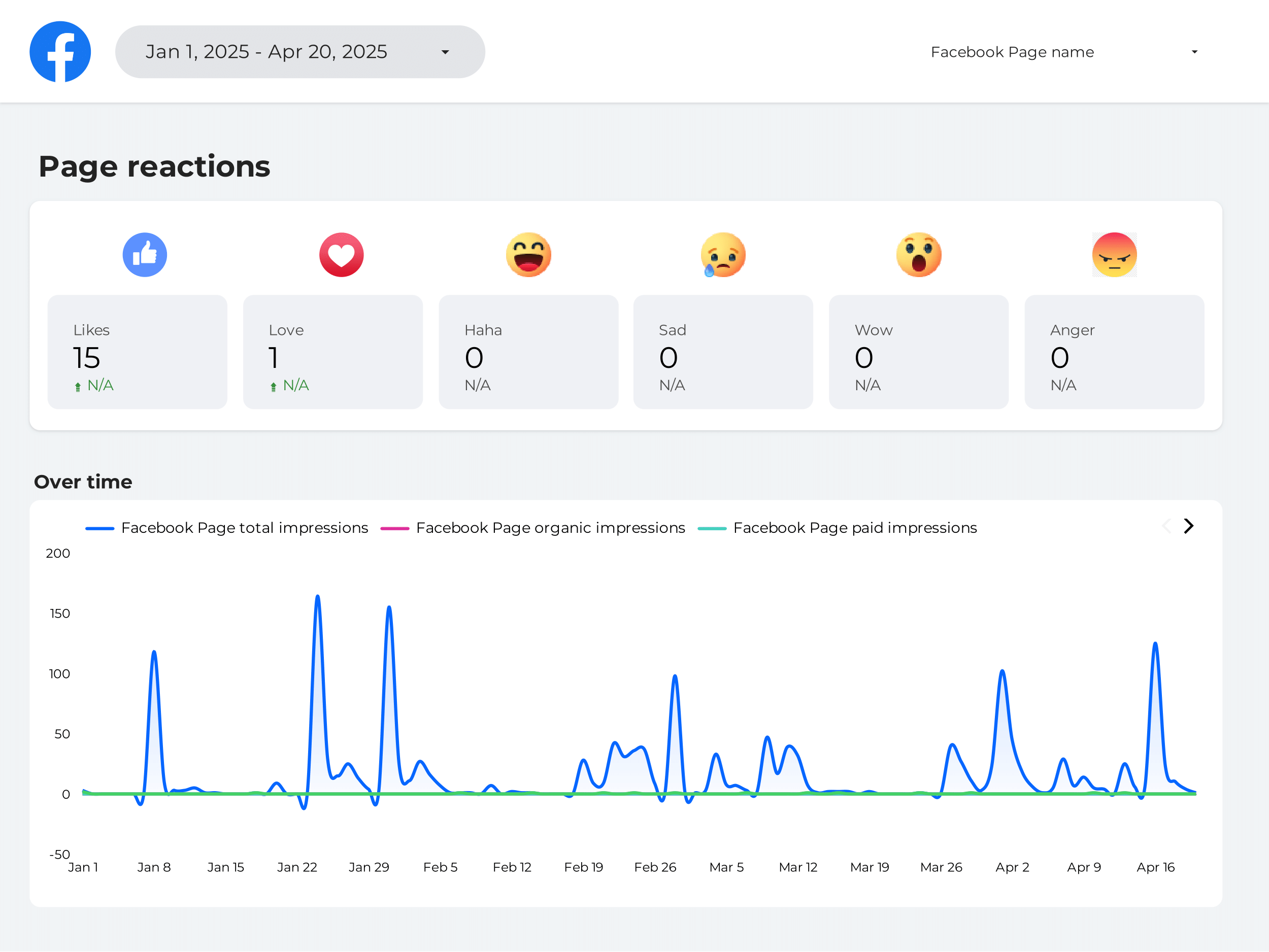The width and height of the screenshot is (1269, 952).
Task: Click the blue thumbs-up Like reaction icon
Action: tap(145, 255)
